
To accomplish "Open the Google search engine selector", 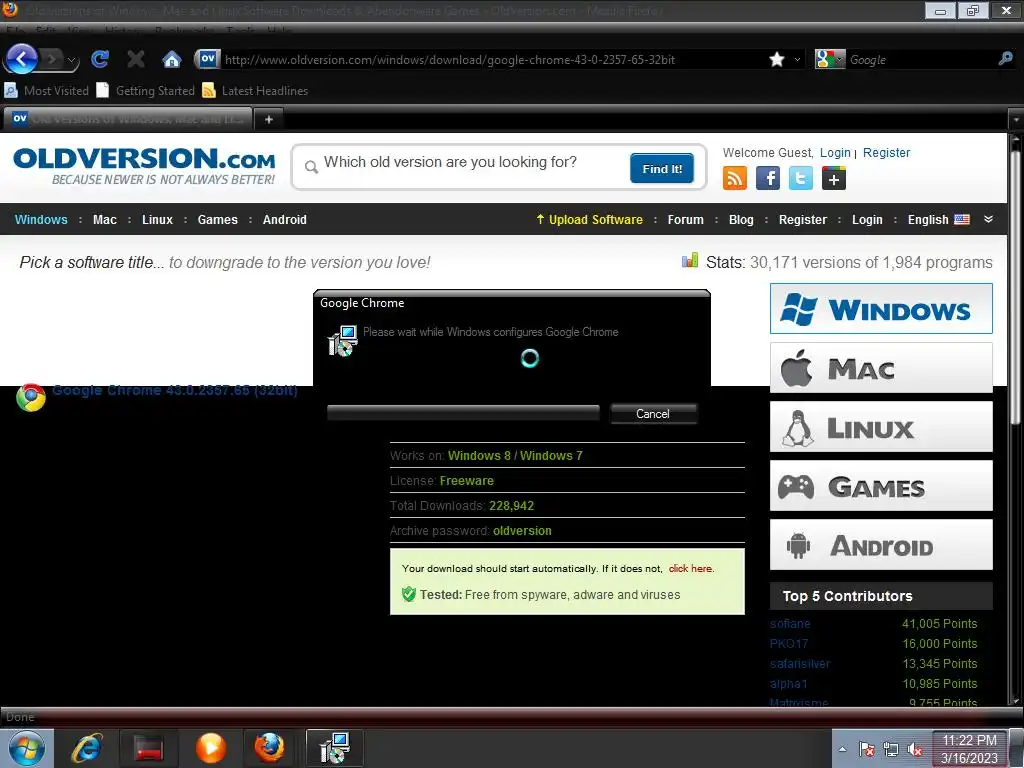I will pyautogui.click(x=830, y=59).
